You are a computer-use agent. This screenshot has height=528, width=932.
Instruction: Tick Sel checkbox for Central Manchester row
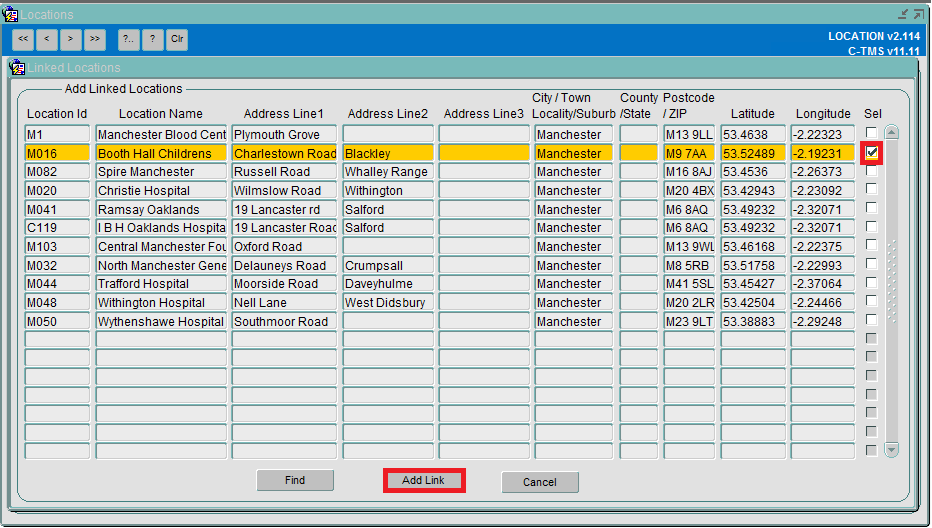coord(871,246)
